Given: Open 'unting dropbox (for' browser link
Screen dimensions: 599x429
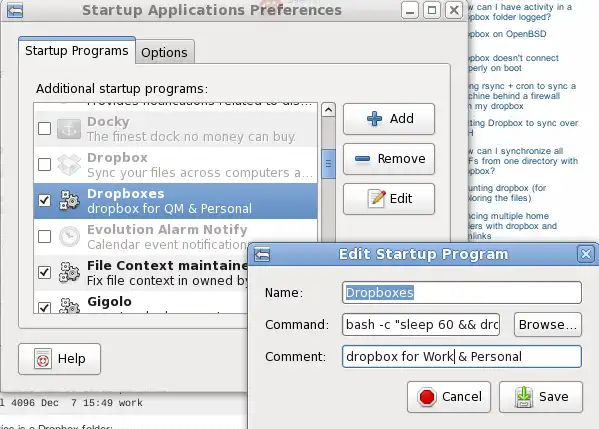Looking at the screenshot, I should coord(507,193).
